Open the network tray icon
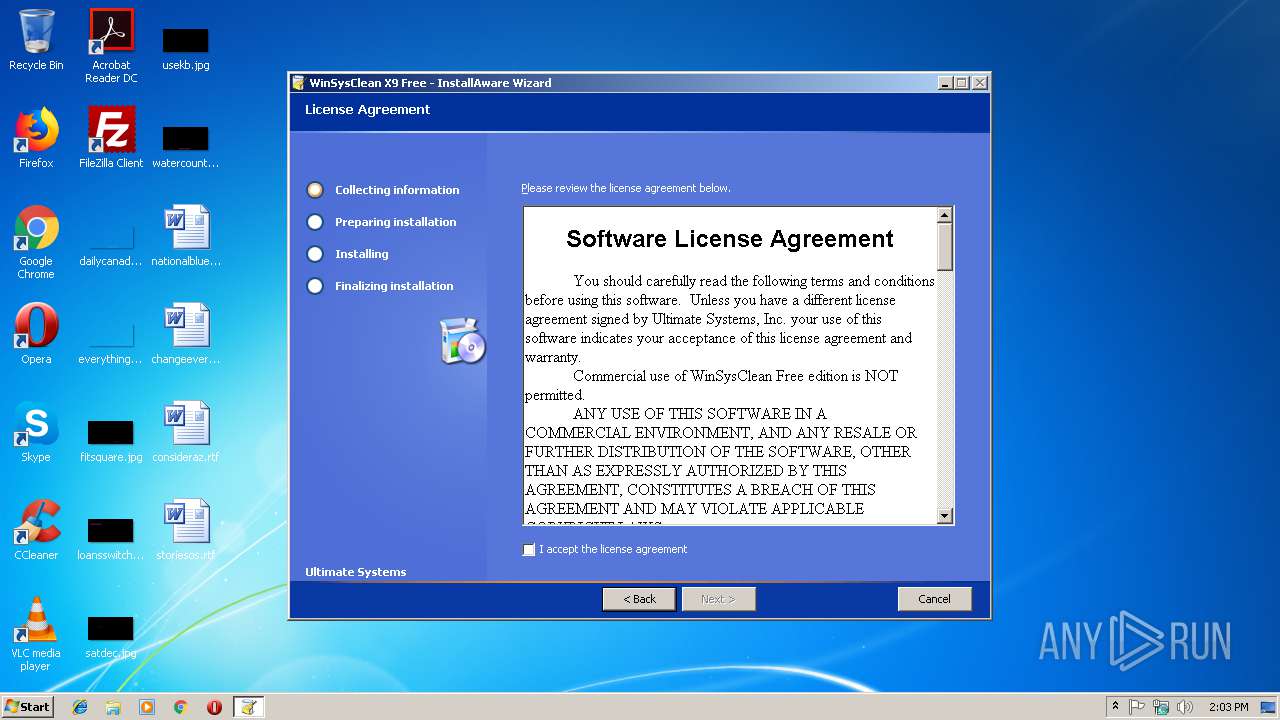 point(1161,707)
